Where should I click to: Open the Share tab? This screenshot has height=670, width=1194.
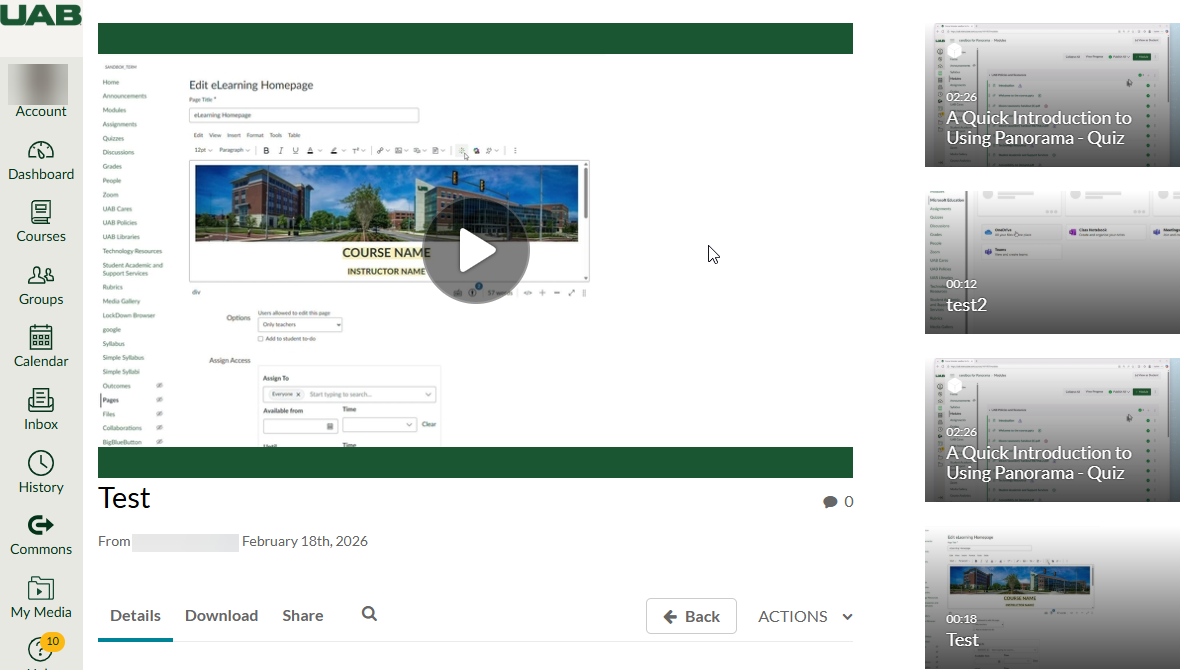302,616
